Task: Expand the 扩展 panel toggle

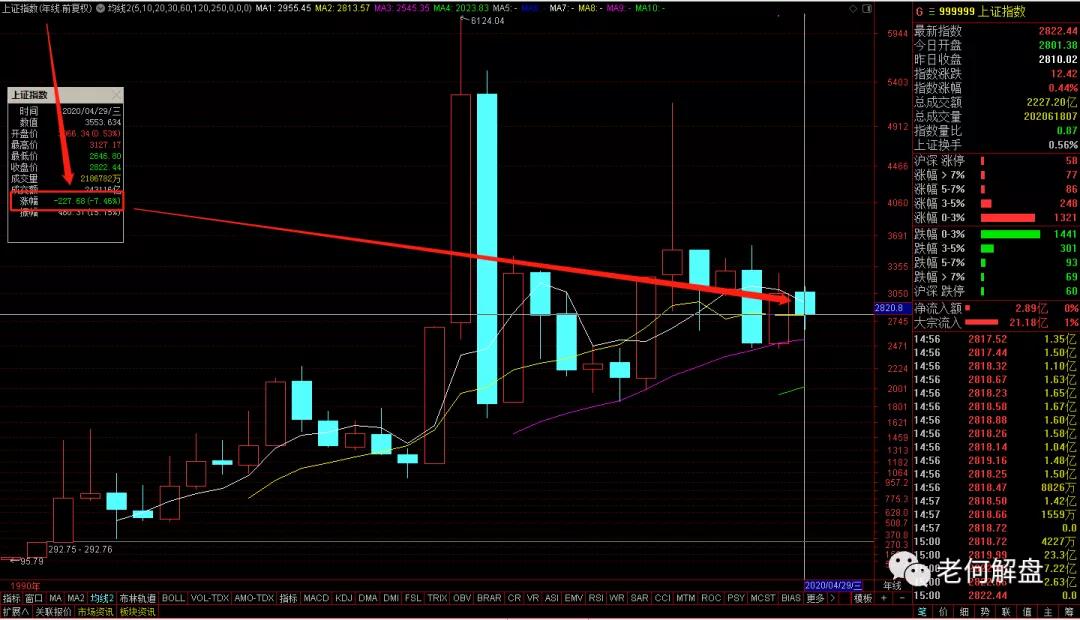Action: pyautogui.click(x=15, y=612)
